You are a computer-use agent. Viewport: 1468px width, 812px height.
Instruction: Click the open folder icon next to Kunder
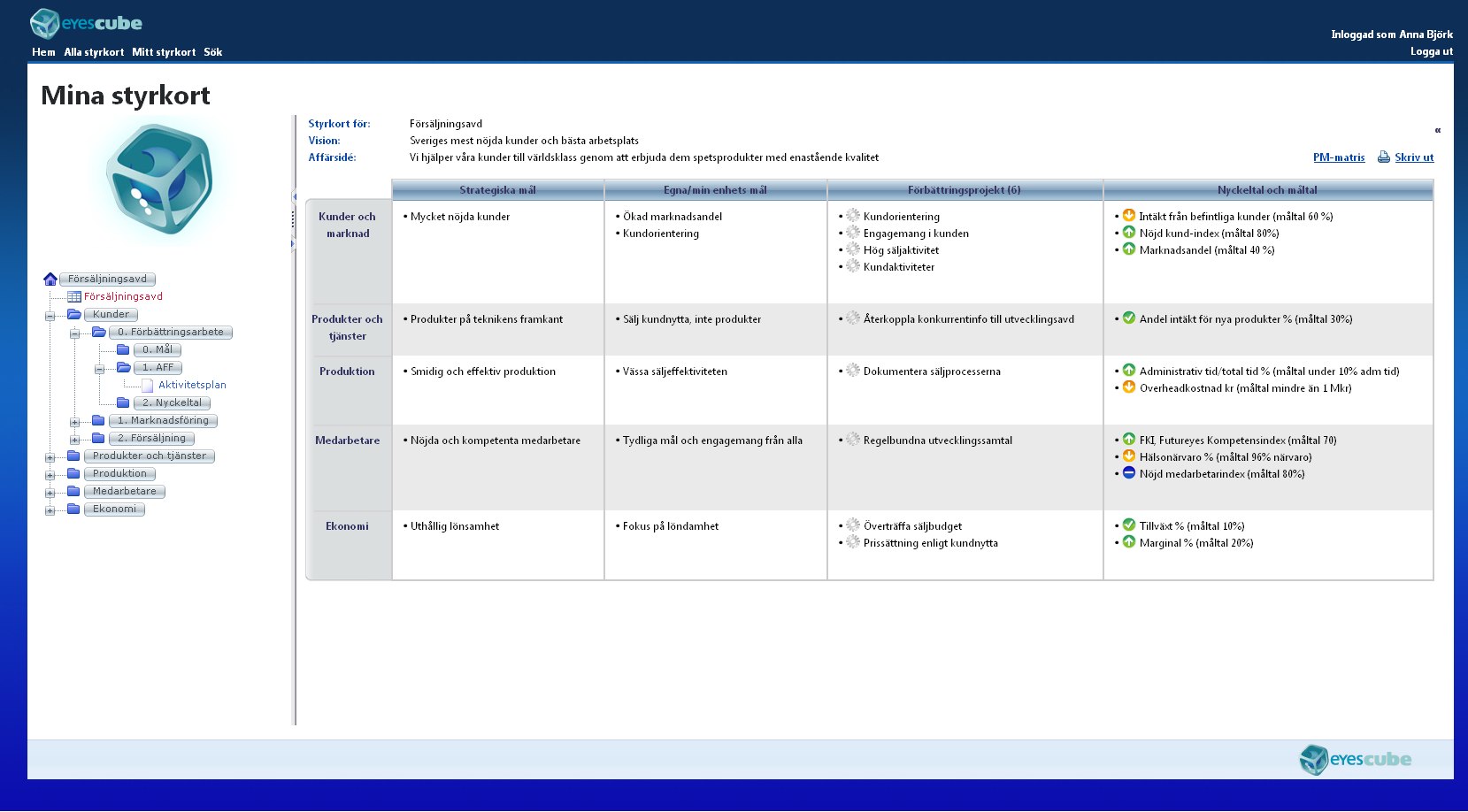pyautogui.click(x=74, y=315)
